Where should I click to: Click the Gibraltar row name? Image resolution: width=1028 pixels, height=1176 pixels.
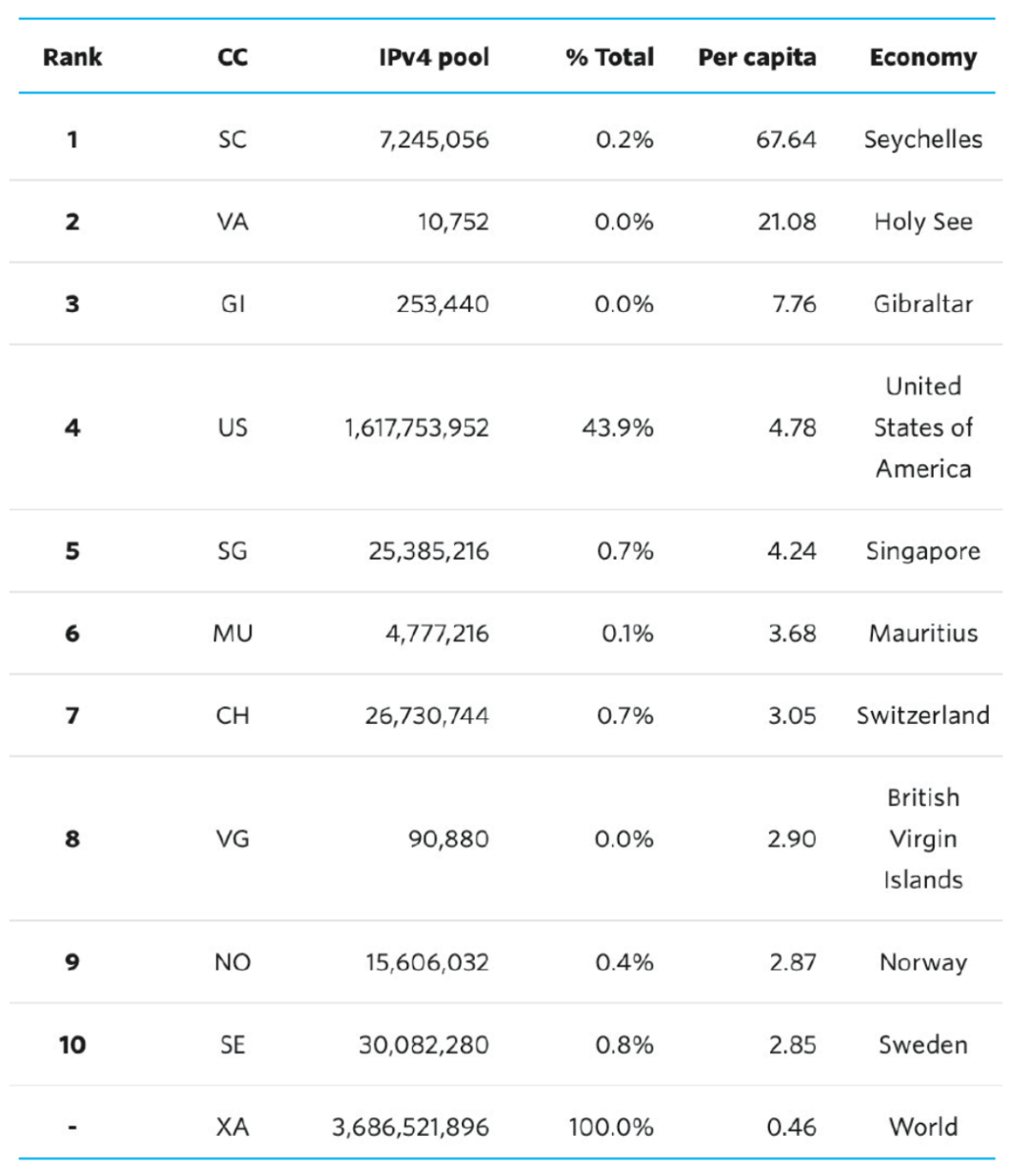coord(923,304)
